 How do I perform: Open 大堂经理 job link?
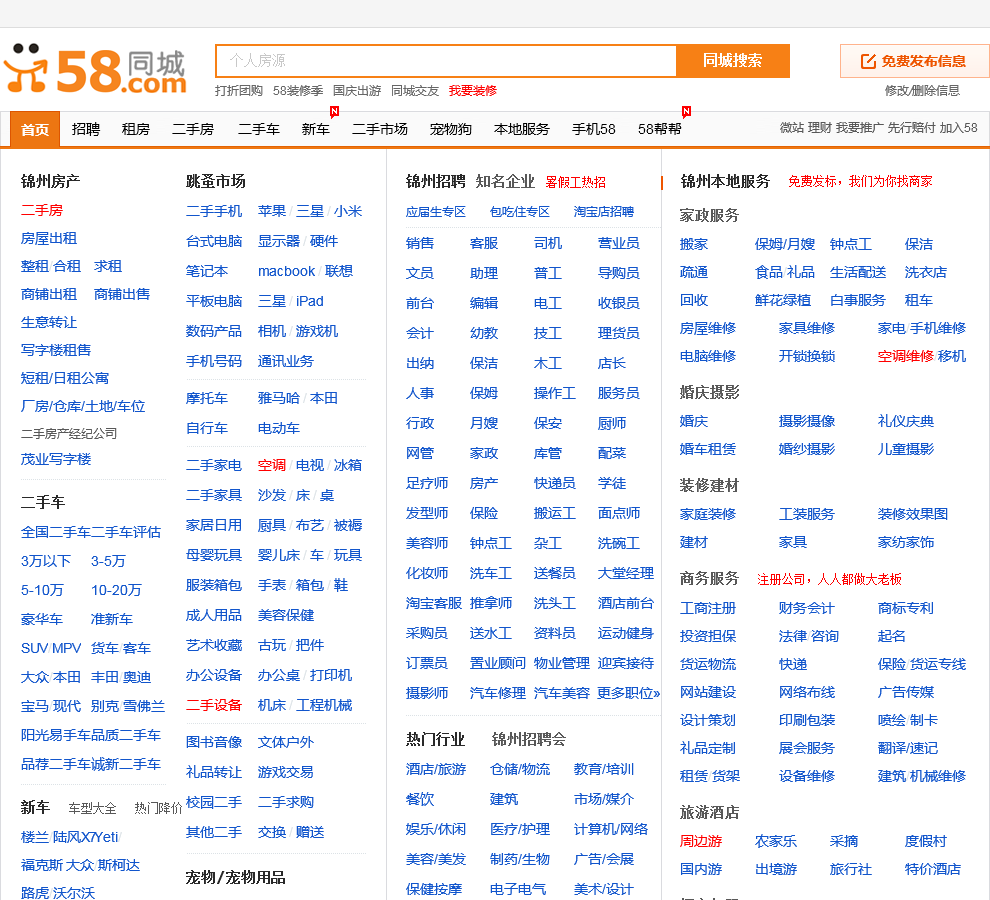pos(625,573)
